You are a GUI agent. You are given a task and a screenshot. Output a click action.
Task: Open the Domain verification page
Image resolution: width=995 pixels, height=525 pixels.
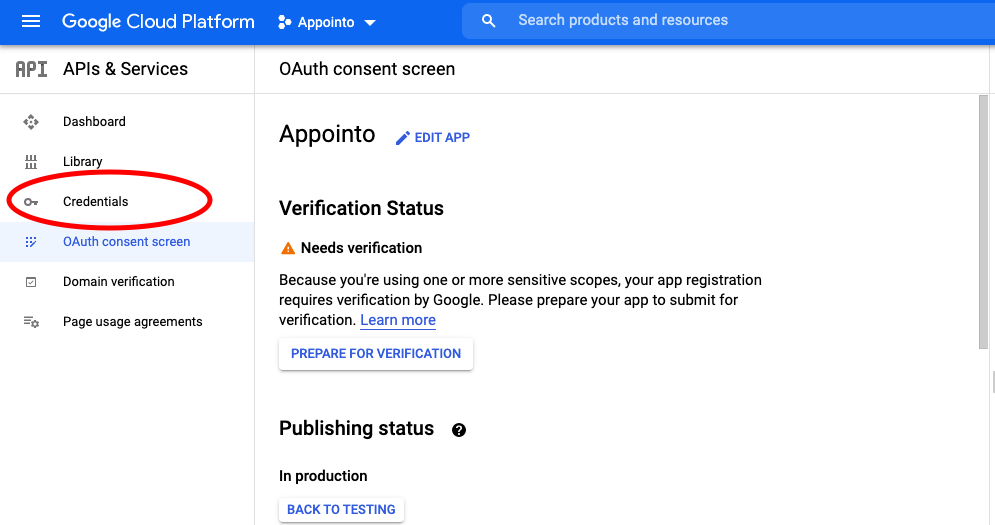coord(119,282)
